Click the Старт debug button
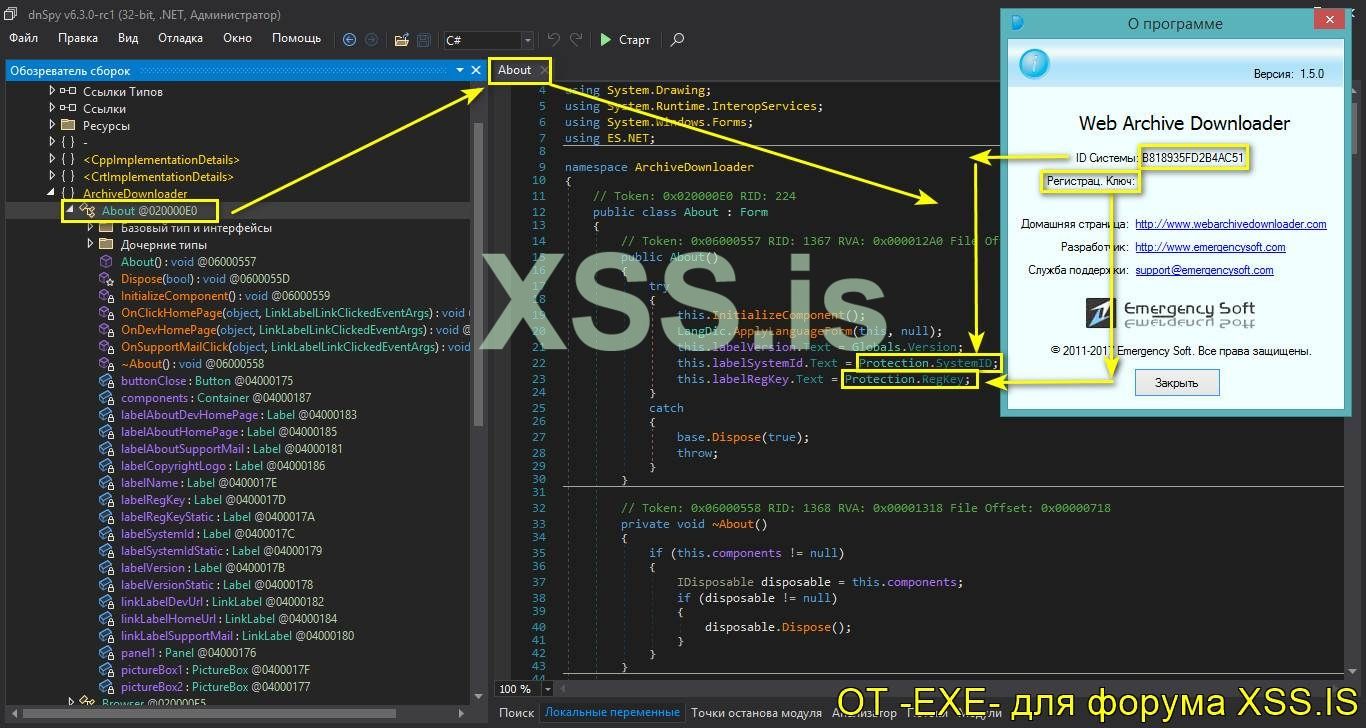The width and height of the screenshot is (1366, 728). tap(625, 40)
